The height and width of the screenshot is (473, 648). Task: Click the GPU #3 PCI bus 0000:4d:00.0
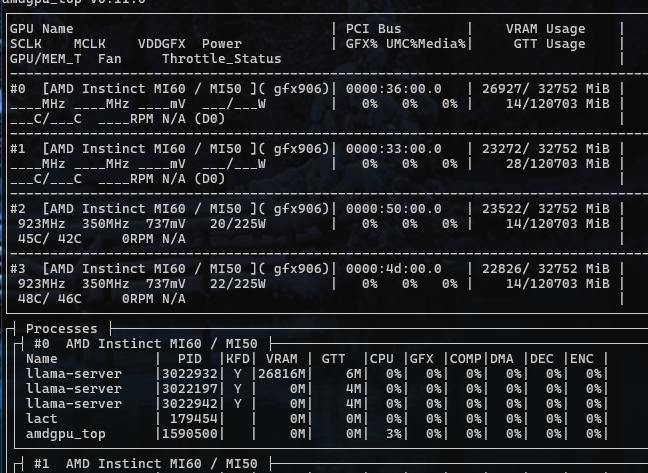393,269
